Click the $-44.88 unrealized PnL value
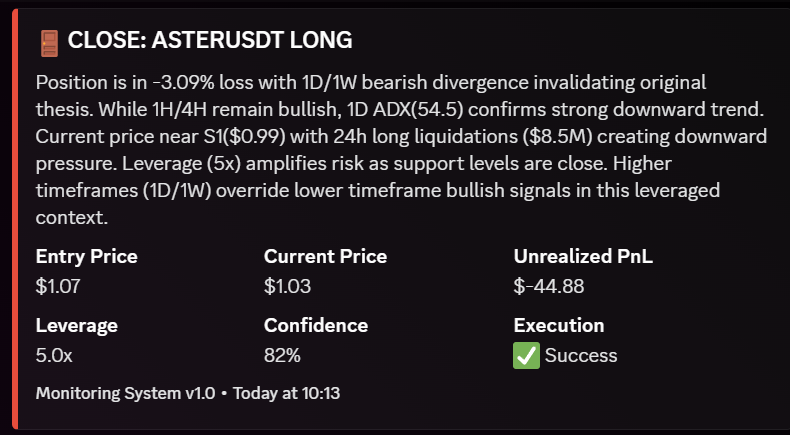 coord(549,287)
